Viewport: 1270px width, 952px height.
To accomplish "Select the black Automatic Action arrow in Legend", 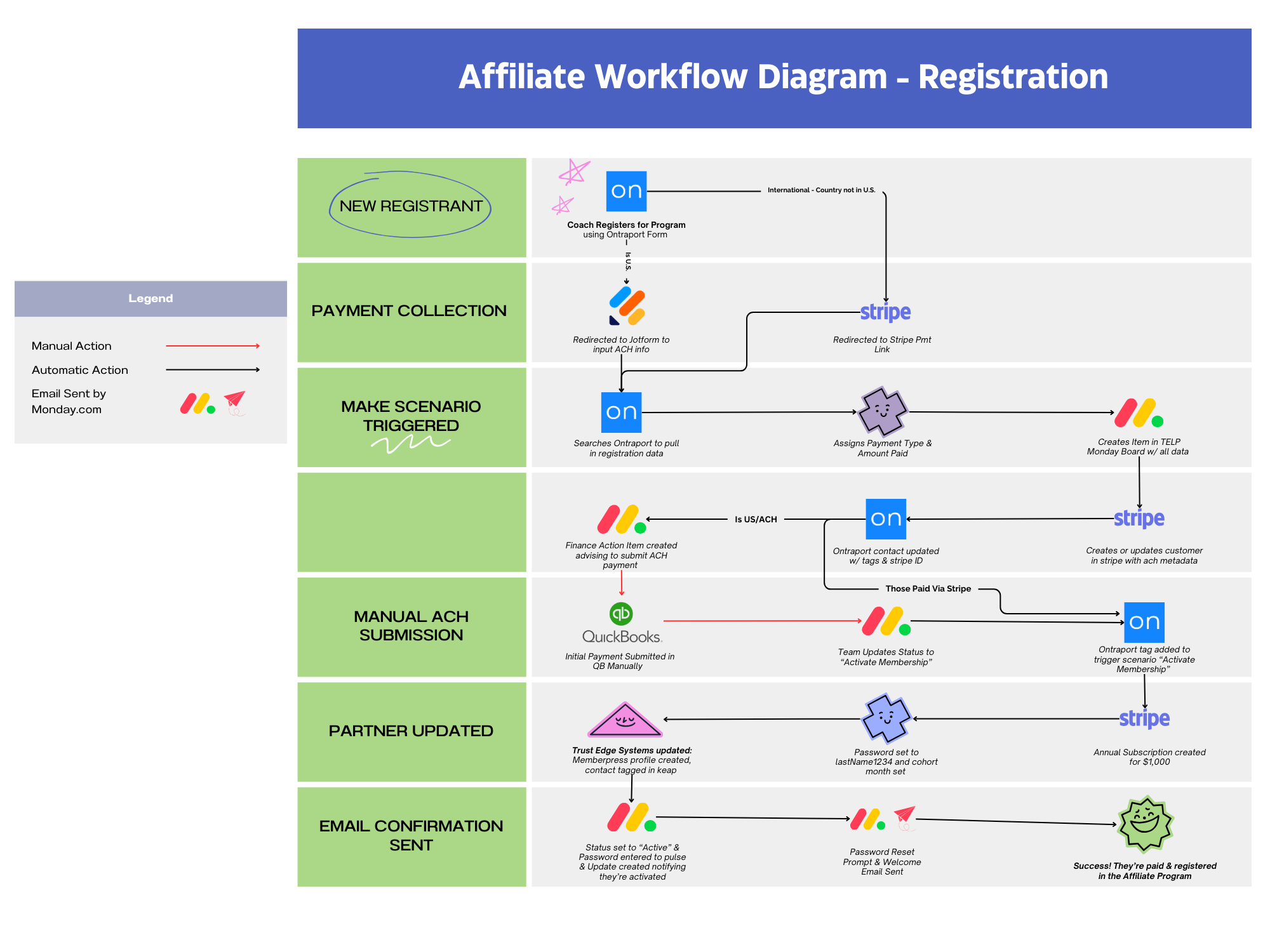I will 213,369.
